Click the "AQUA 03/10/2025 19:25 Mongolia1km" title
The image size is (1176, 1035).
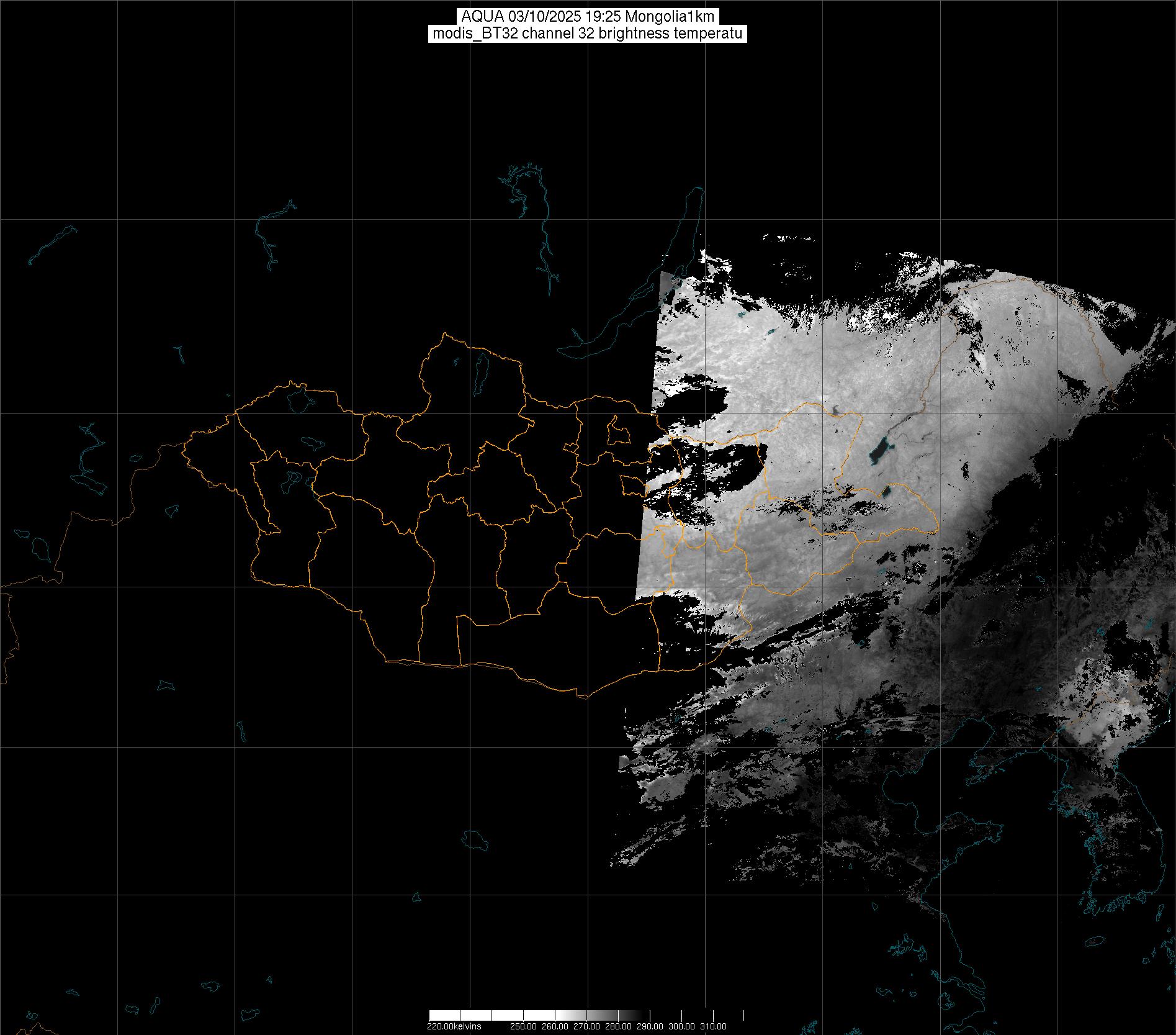[x=588, y=17]
